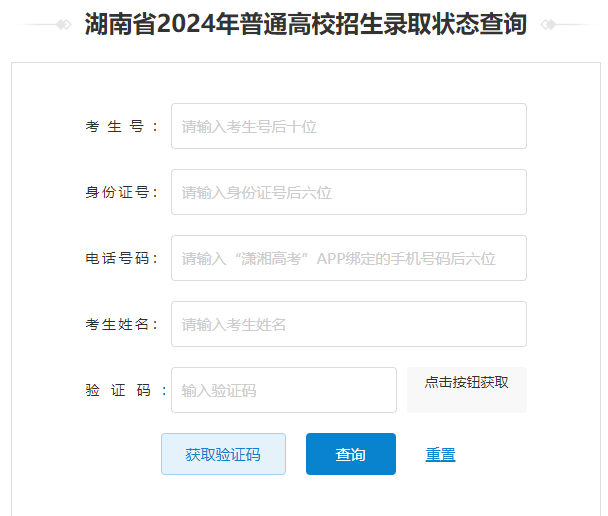This screenshot has height=516, width=608.
Task: Focus the 考生号 input field
Action: [348, 126]
